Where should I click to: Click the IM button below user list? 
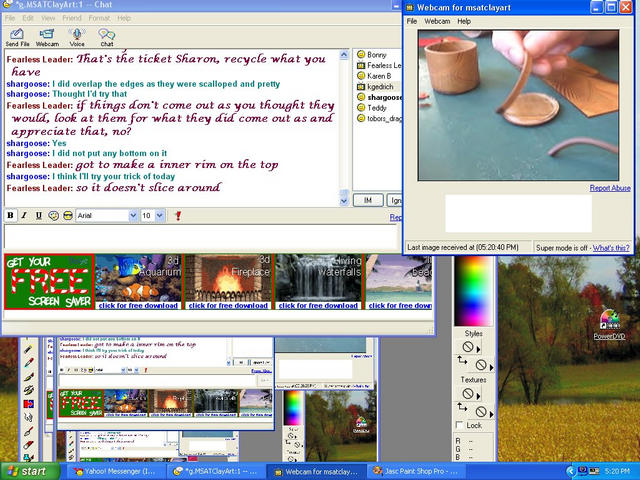368,200
